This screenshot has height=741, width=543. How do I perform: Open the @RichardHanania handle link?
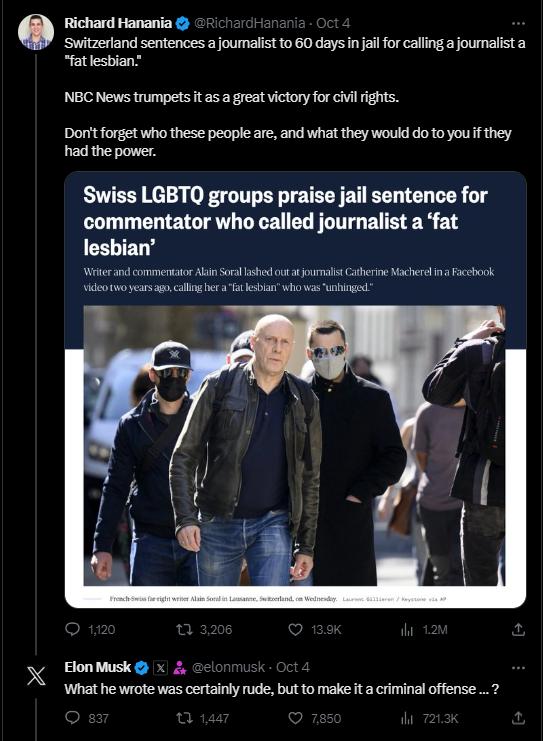pyautogui.click(x=250, y=23)
